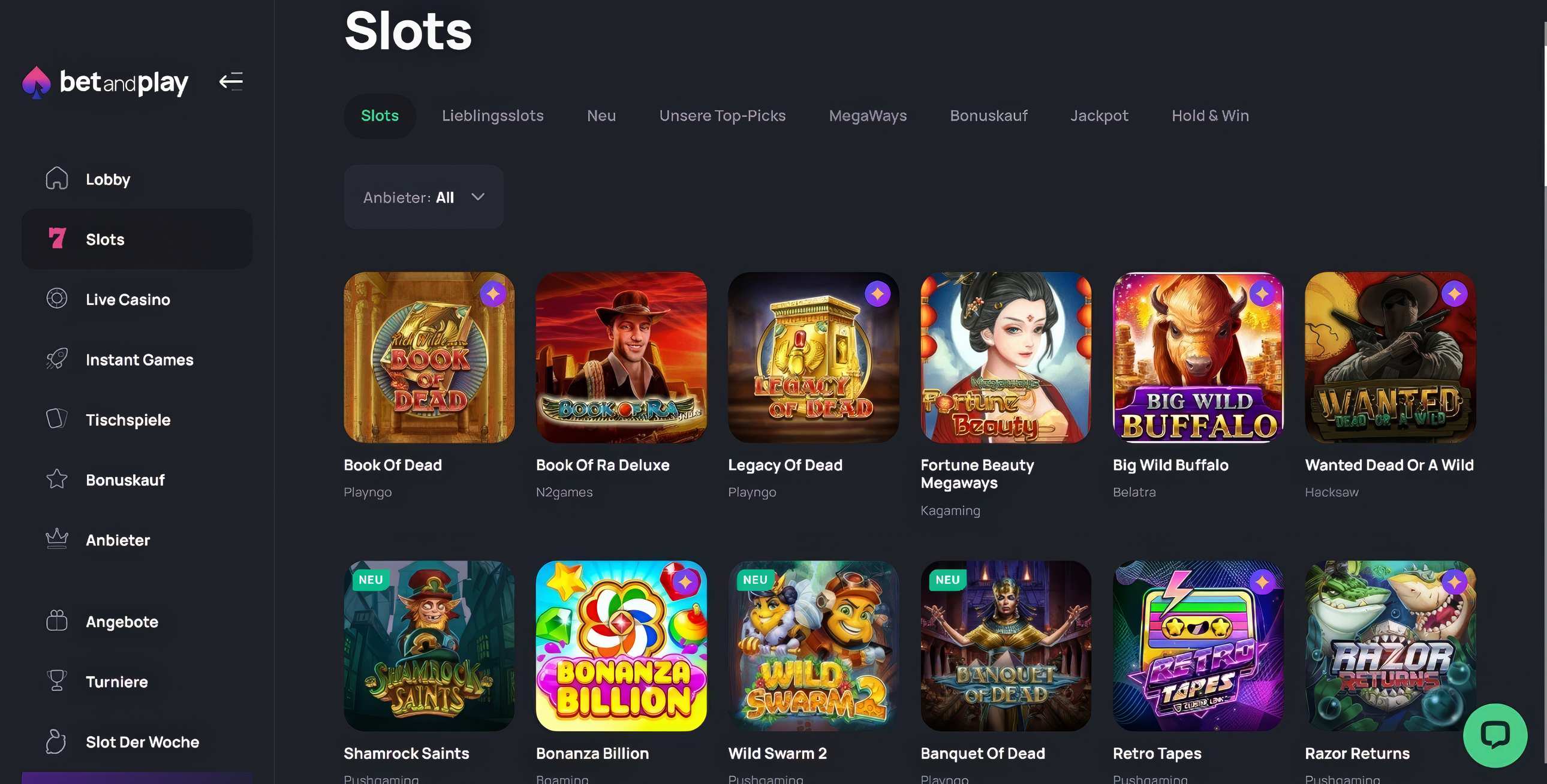Open Tischspiele via its cards icon
1547x784 pixels.
click(56, 419)
